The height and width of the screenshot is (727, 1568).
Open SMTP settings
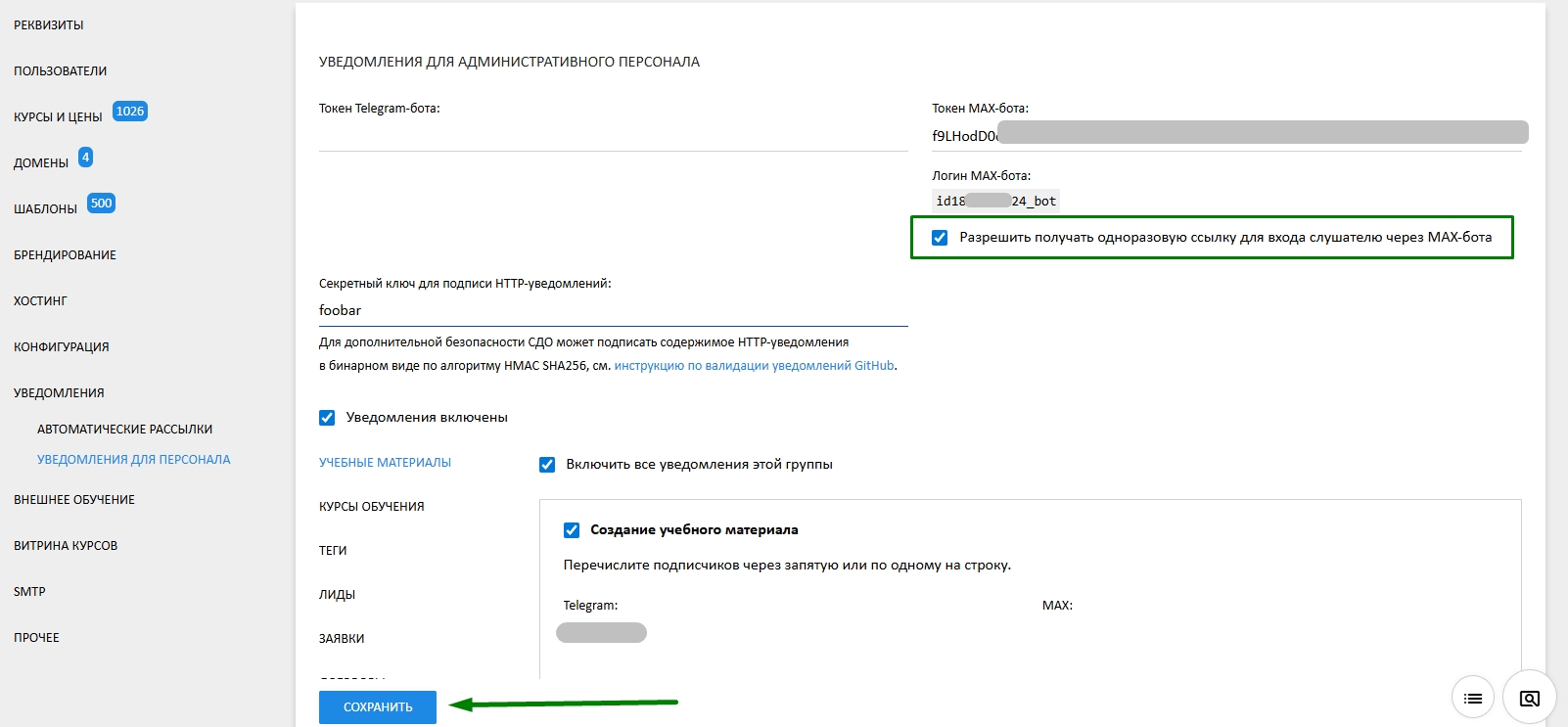pyautogui.click(x=29, y=592)
